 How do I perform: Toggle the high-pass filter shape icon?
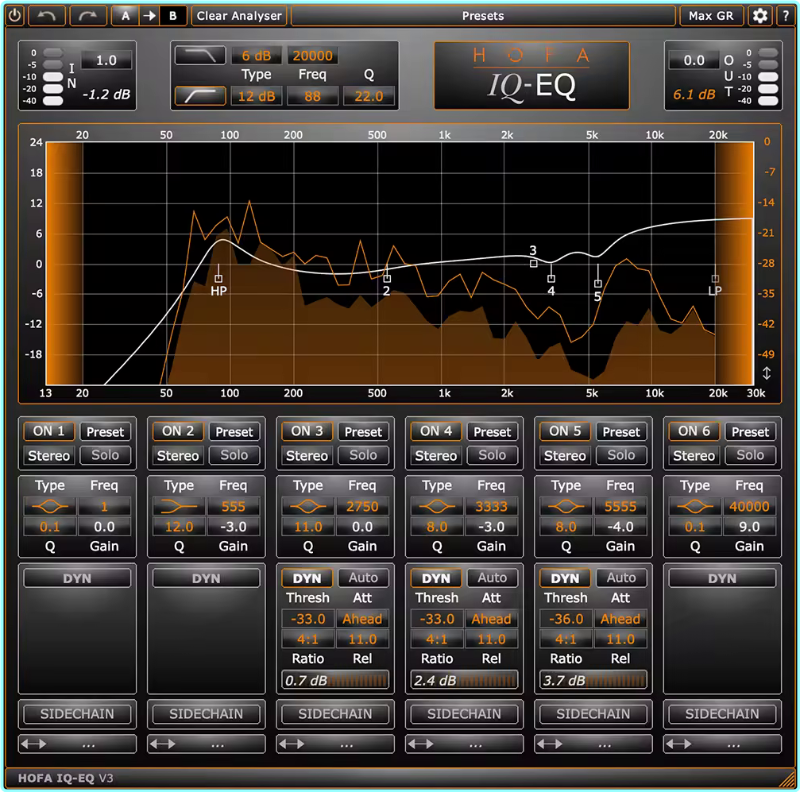[200, 96]
